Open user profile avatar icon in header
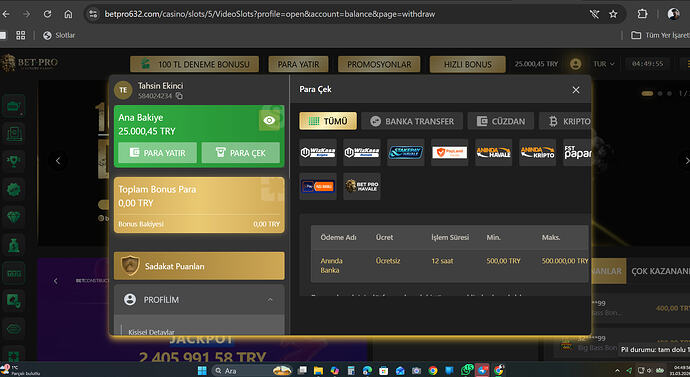 click(x=575, y=64)
